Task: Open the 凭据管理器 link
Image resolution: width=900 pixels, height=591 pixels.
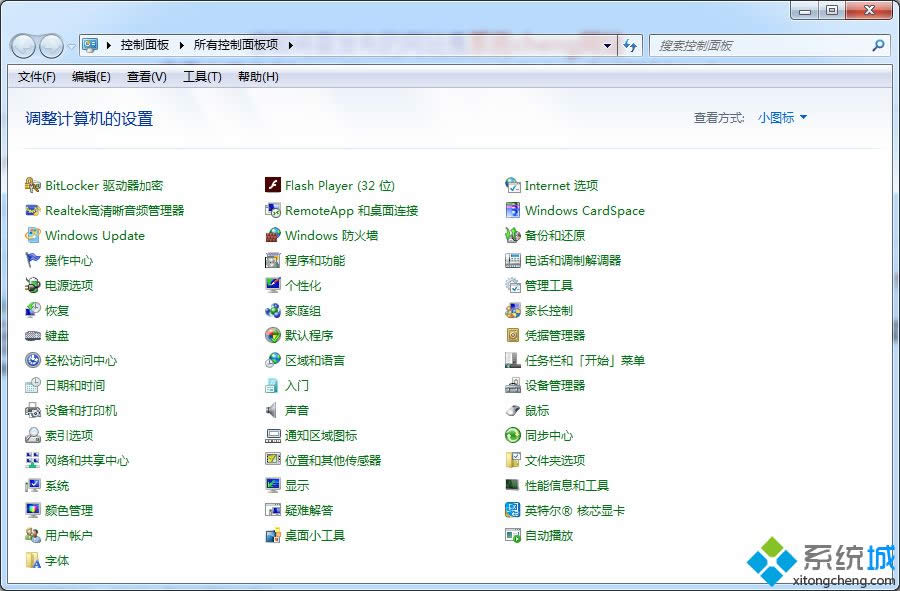Action: [x=554, y=336]
